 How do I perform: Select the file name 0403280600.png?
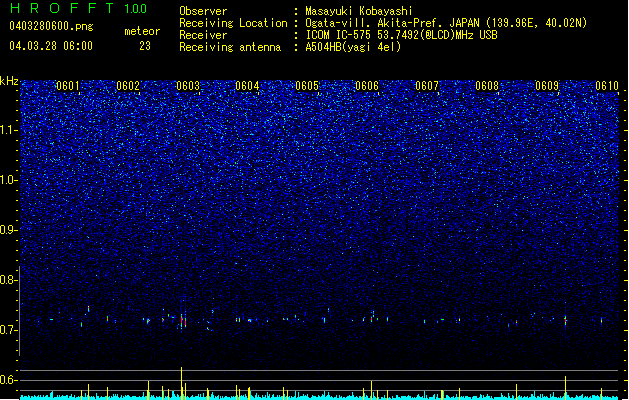pyautogui.click(x=51, y=27)
